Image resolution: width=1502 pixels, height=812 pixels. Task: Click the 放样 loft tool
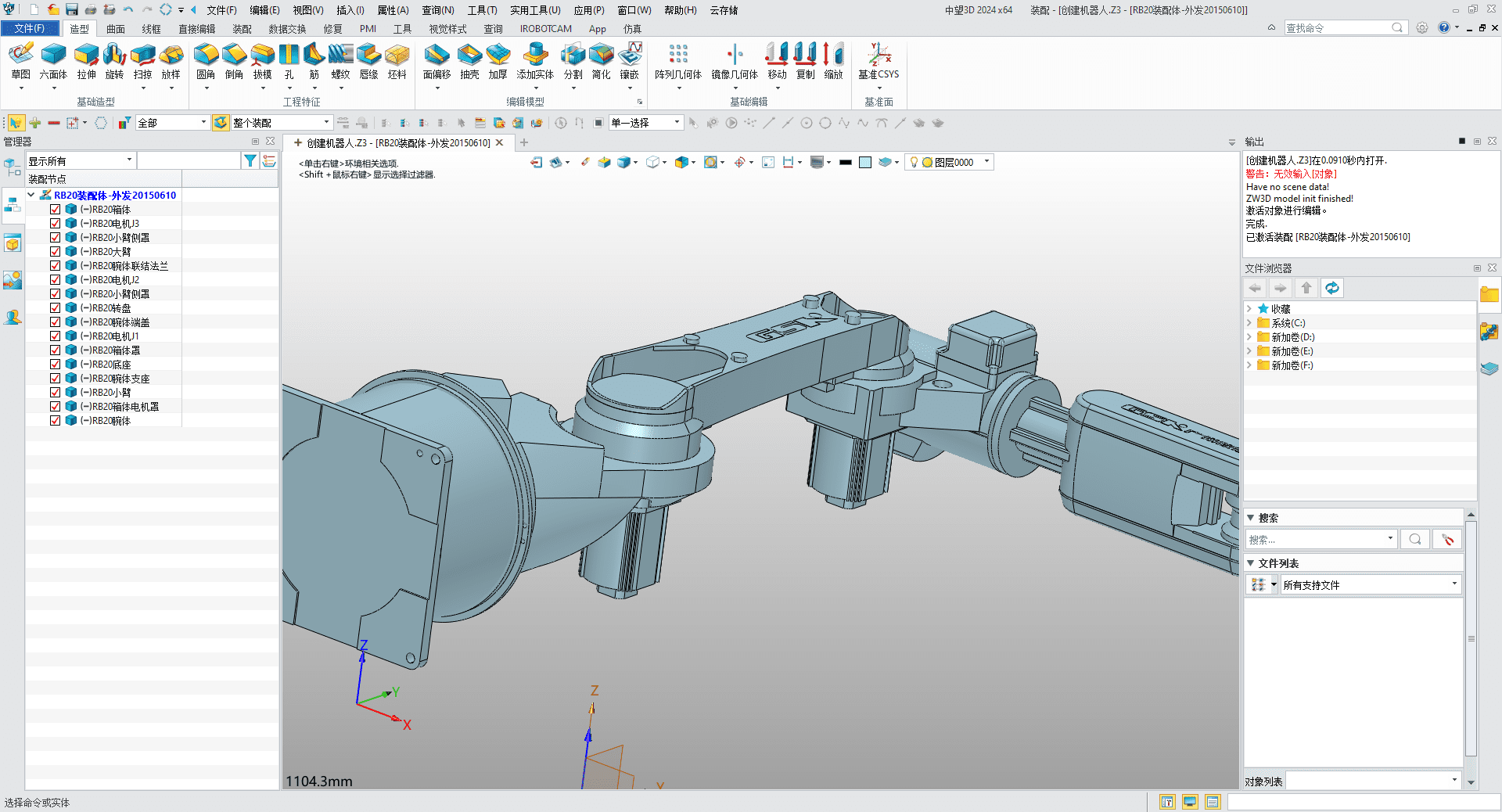(x=171, y=61)
